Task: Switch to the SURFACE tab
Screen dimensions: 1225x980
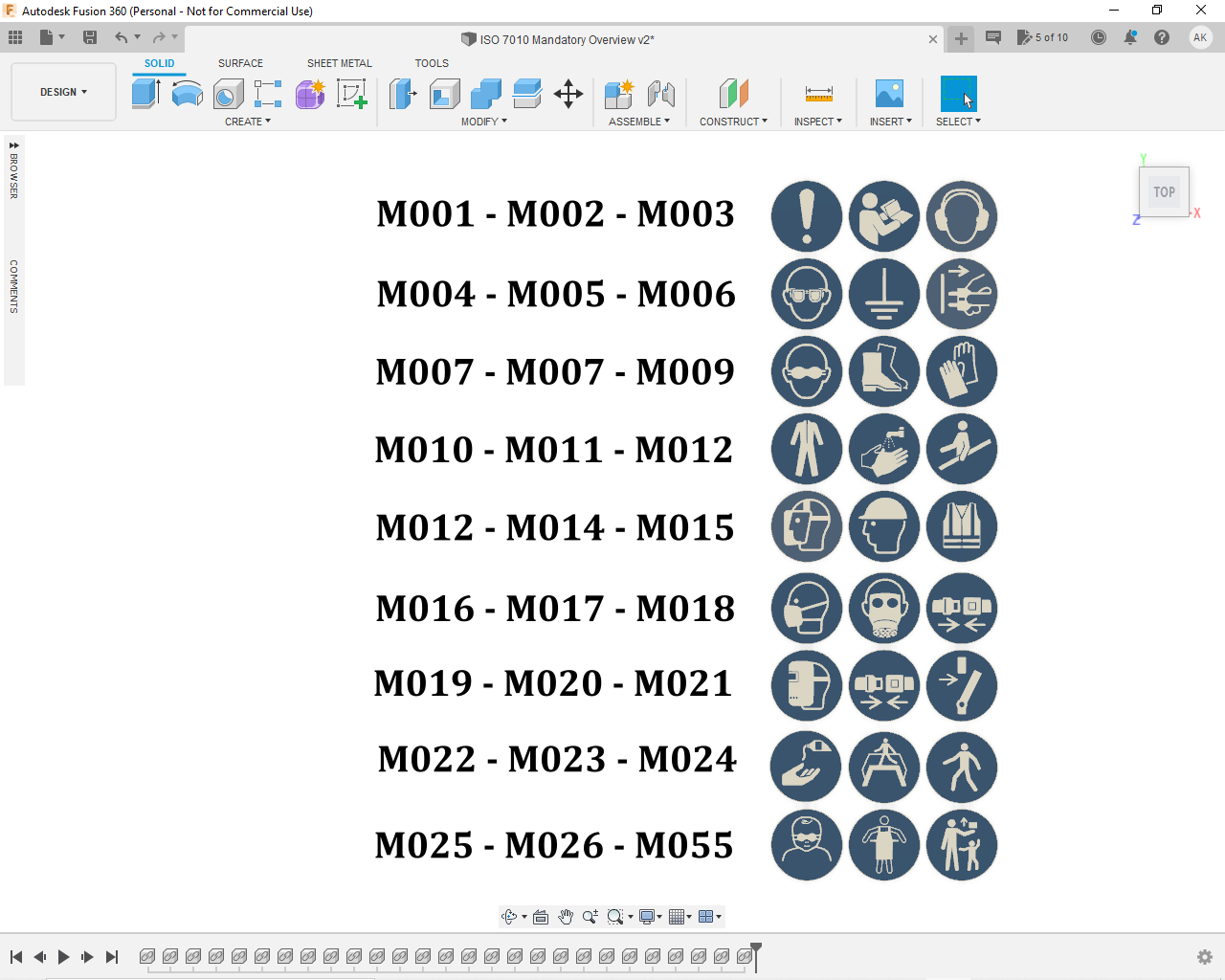Action: (240, 63)
